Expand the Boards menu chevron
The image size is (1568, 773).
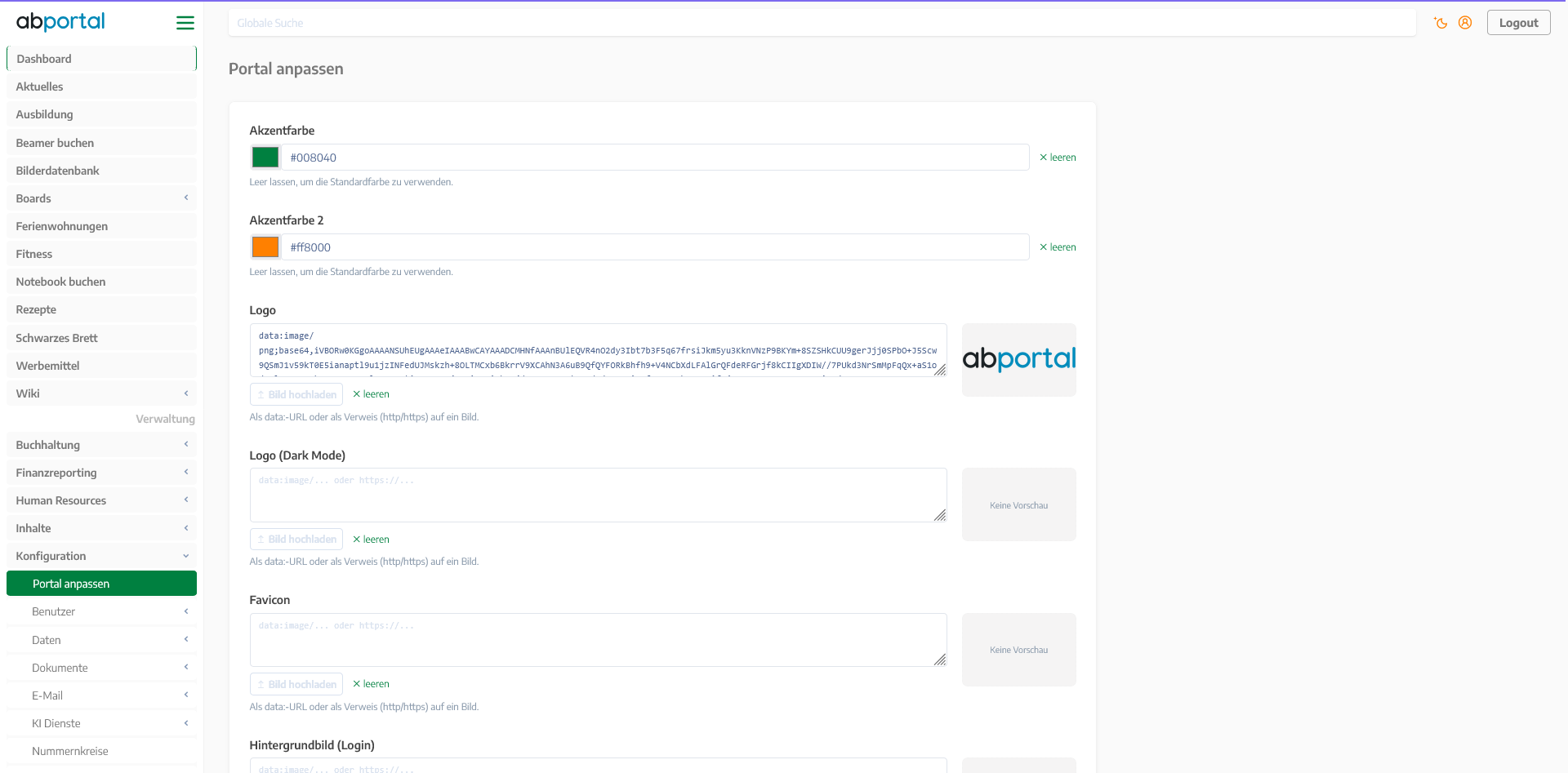[186, 198]
